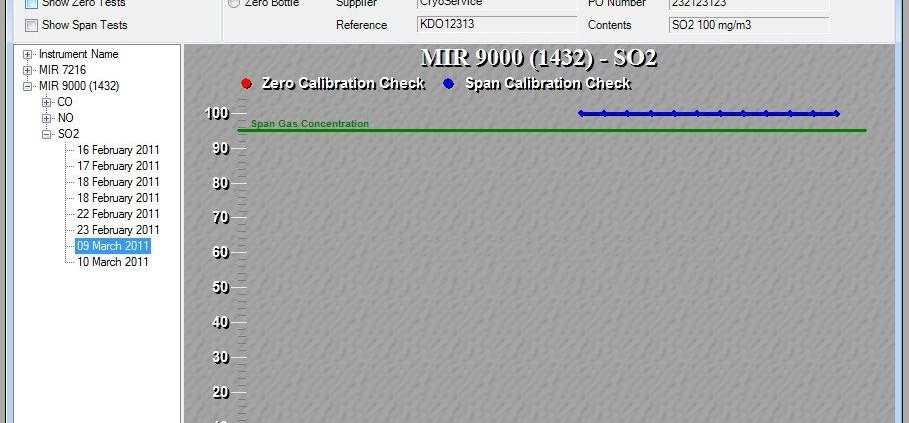Screen dimensions: 909x423
Task: Open the 22 February 2011 entry
Action: (x=118, y=214)
